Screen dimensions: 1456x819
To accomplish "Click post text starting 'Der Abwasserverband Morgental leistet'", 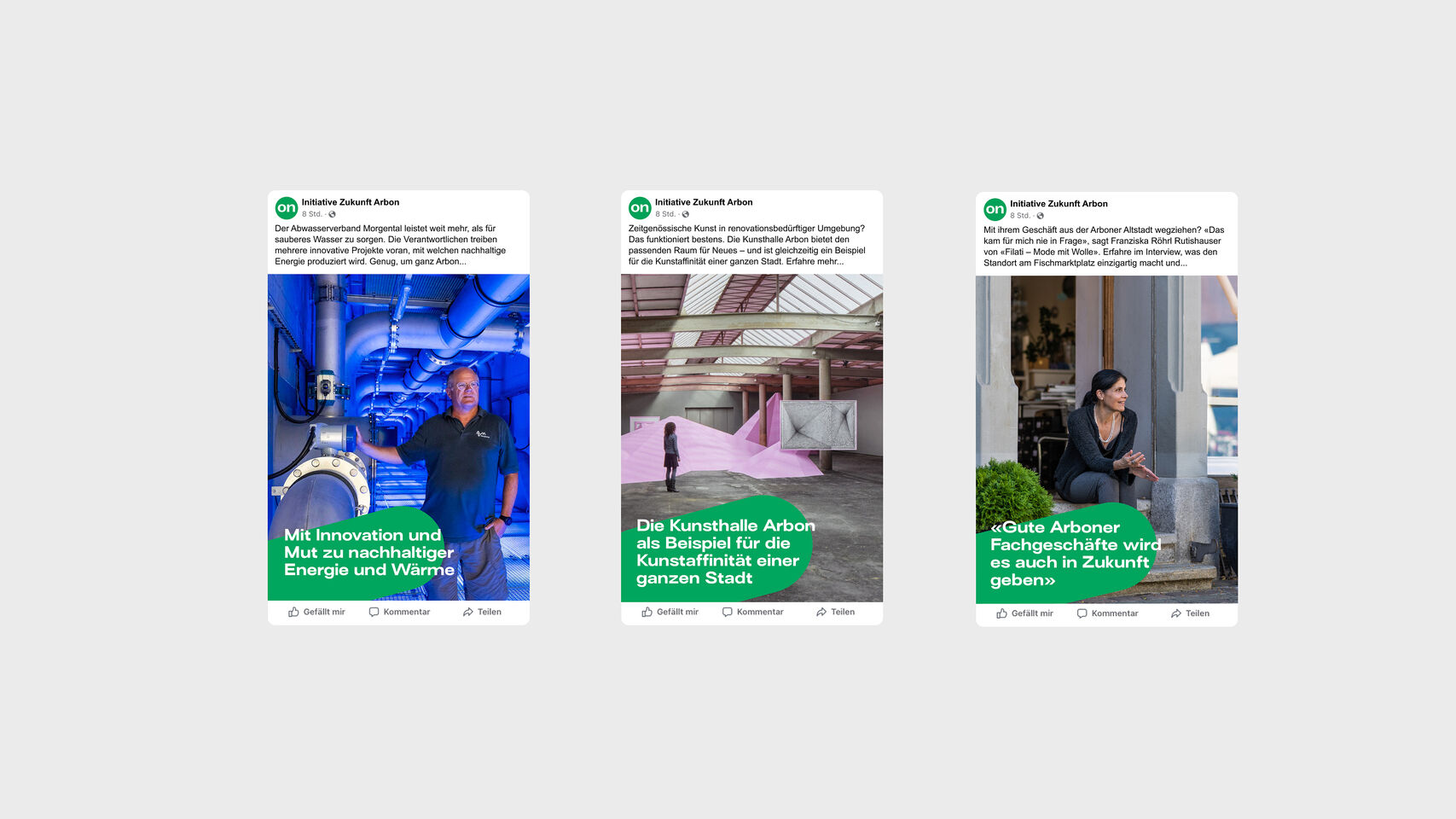I will point(391,245).
